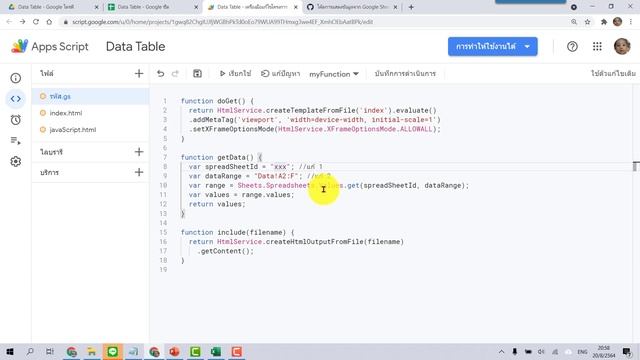Add a library with plus icon
The width and height of the screenshot is (640, 360).
tap(139, 152)
